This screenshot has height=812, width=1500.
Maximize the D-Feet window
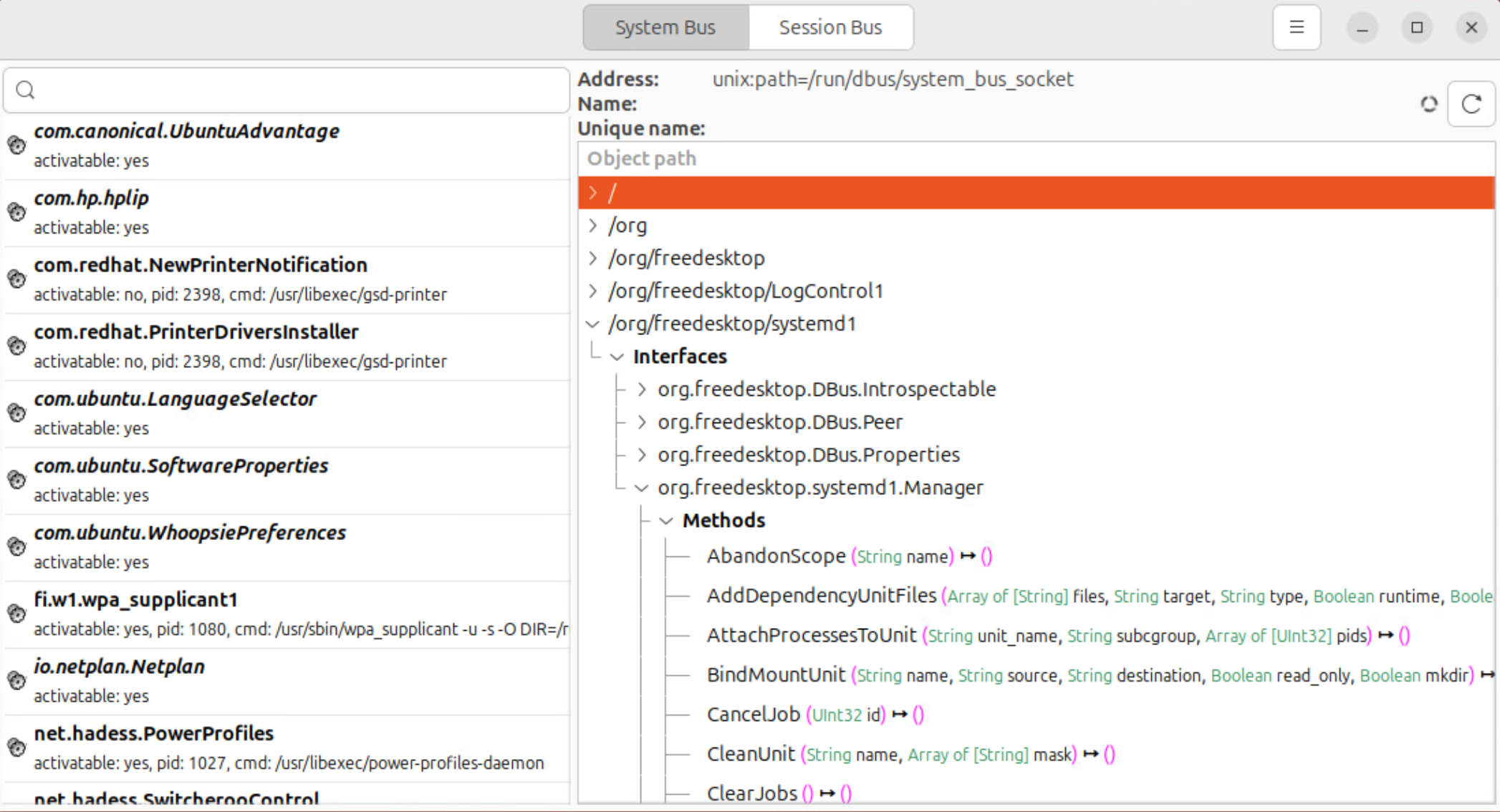click(1417, 28)
